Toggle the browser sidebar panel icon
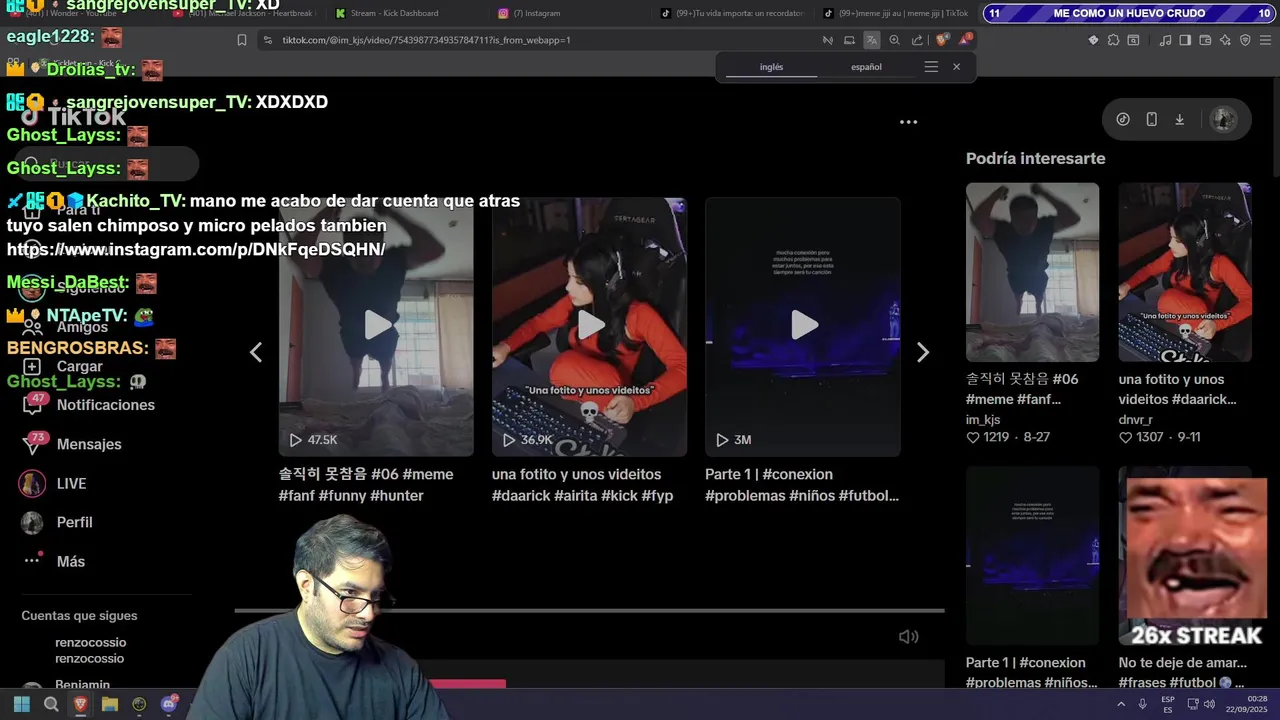This screenshot has height=720, width=1280. [x=1185, y=40]
